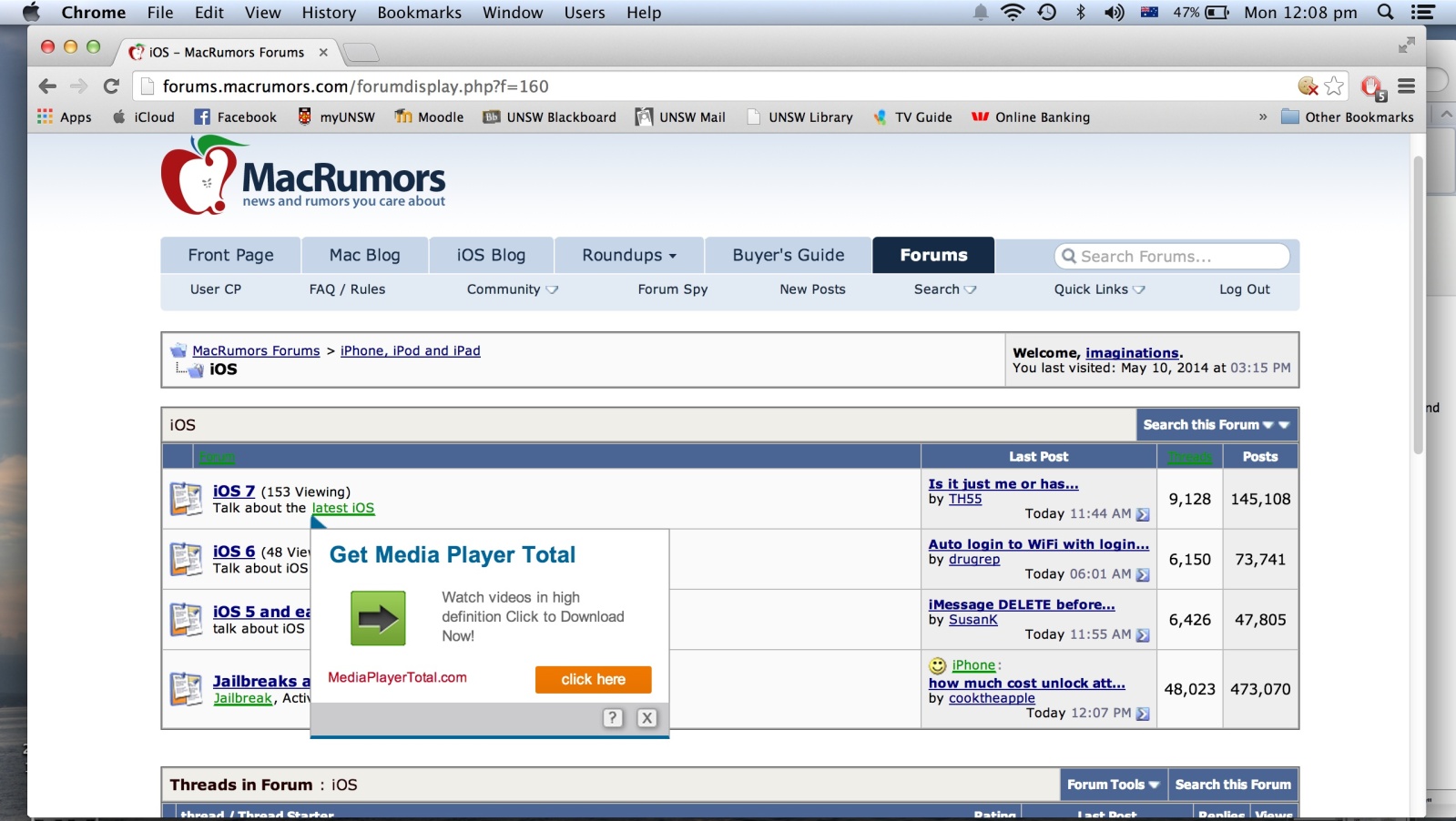Open the Buyer's Guide tab

[x=789, y=255]
